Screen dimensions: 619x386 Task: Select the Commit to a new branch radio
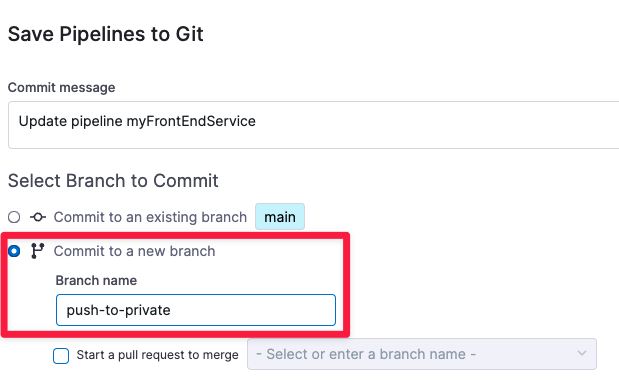click(x=14, y=251)
